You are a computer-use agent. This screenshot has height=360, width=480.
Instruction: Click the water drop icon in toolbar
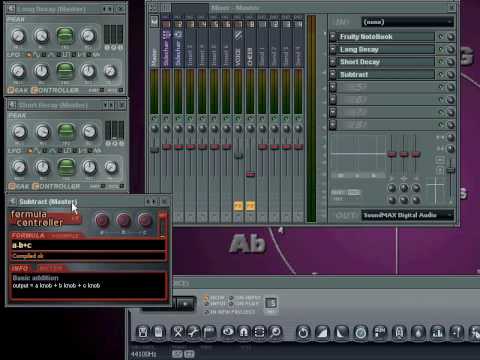tap(419, 332)
